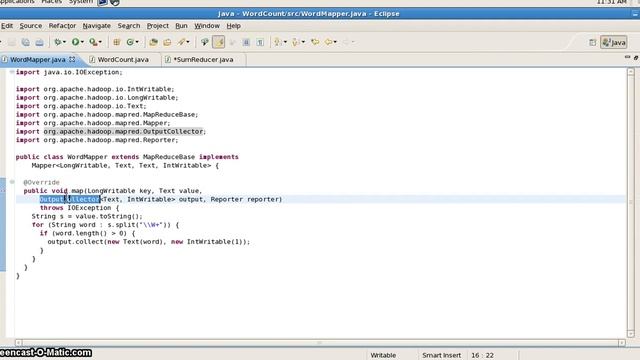This screenshot has width=640, height=360.
Task: Open the Project menu
Action: point(158,26)
